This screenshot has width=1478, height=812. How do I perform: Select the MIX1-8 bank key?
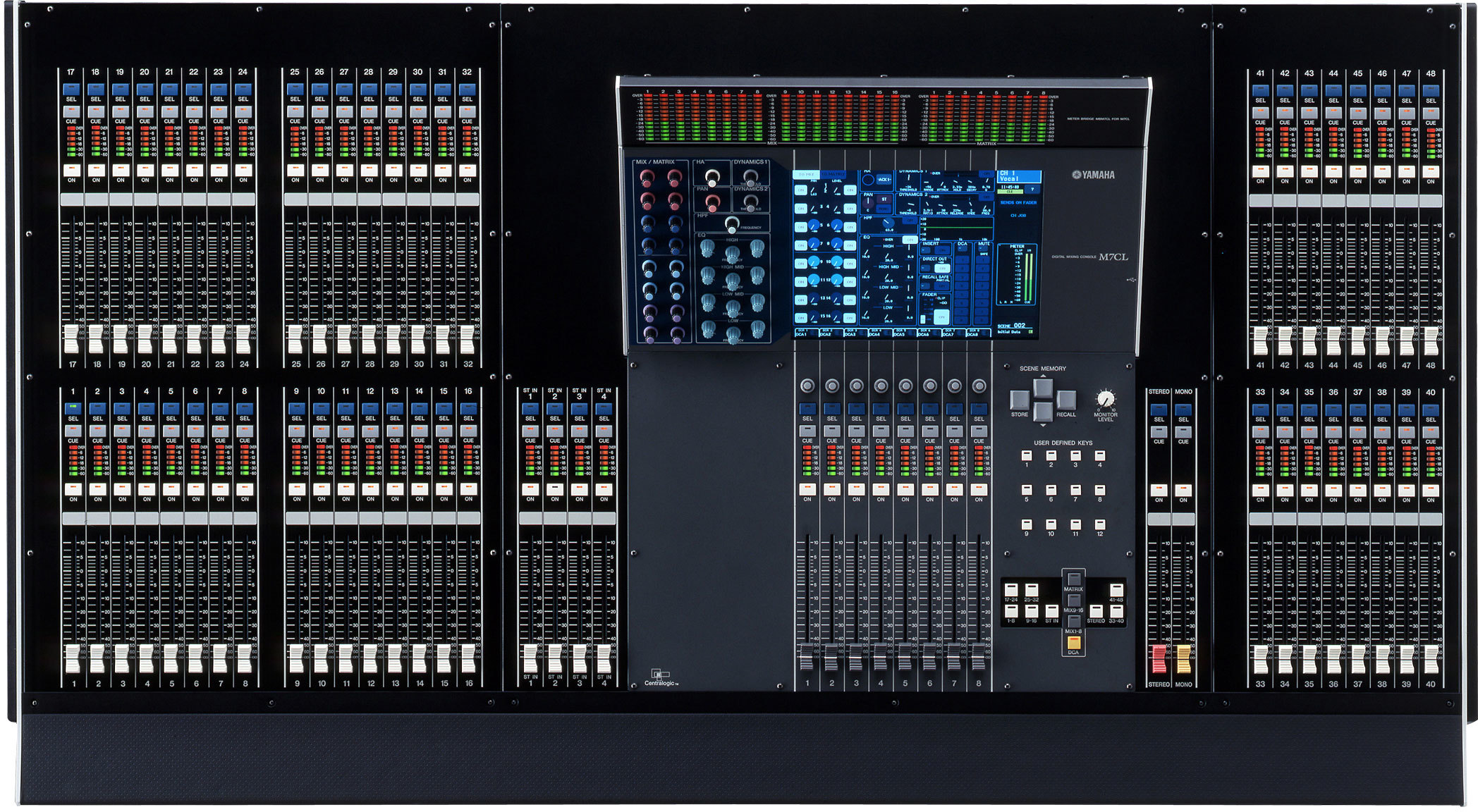coord(1073,621)
